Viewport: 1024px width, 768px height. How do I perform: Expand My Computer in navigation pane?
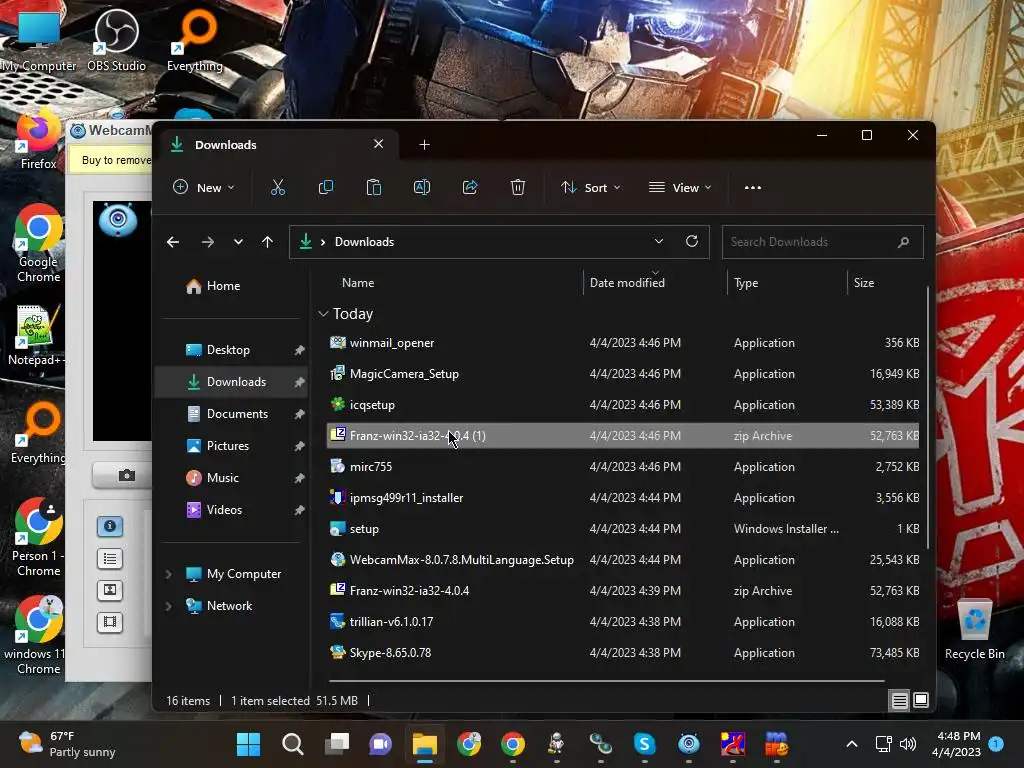pos(168,574)
